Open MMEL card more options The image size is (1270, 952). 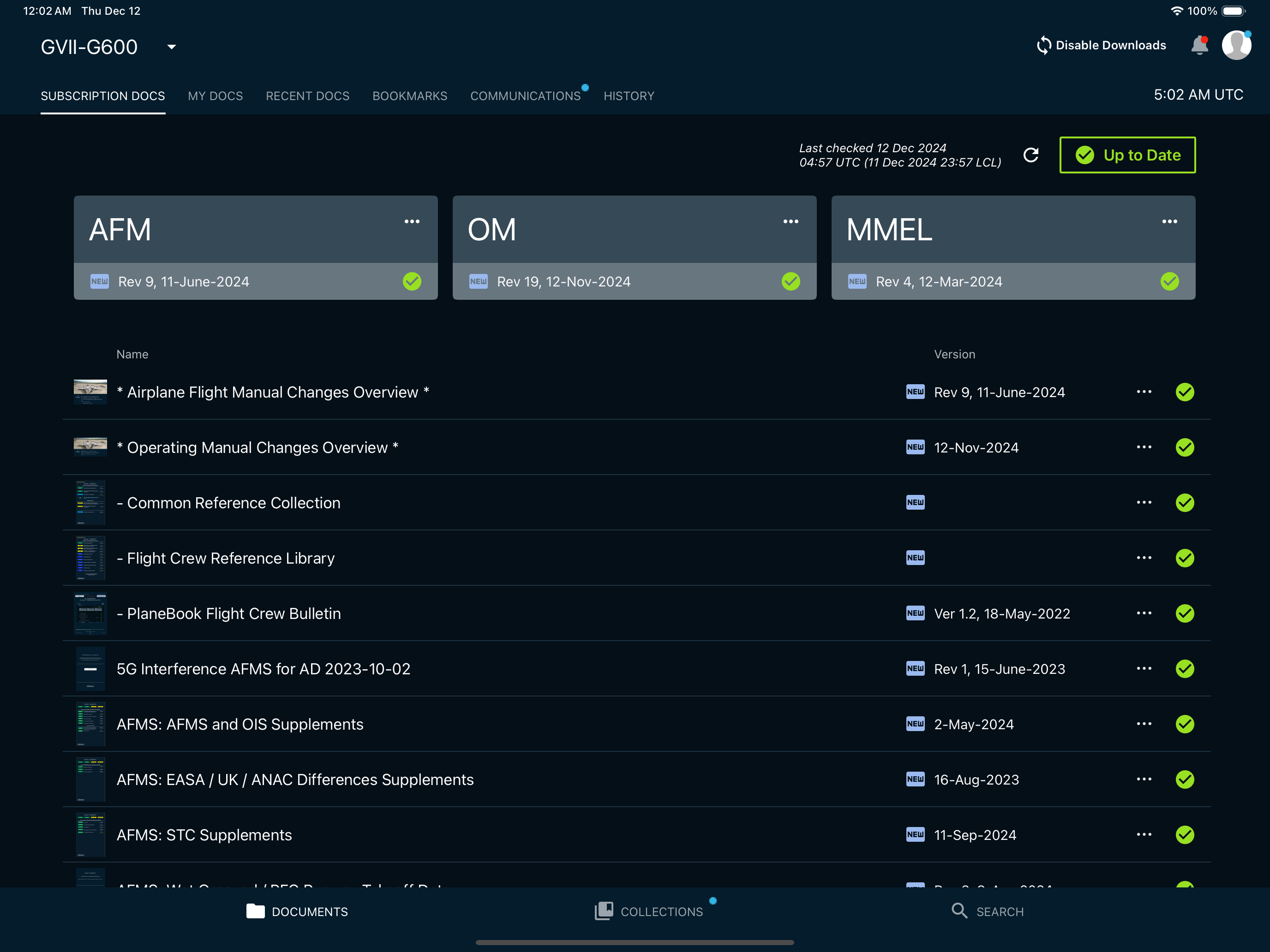click(1170, 221)
